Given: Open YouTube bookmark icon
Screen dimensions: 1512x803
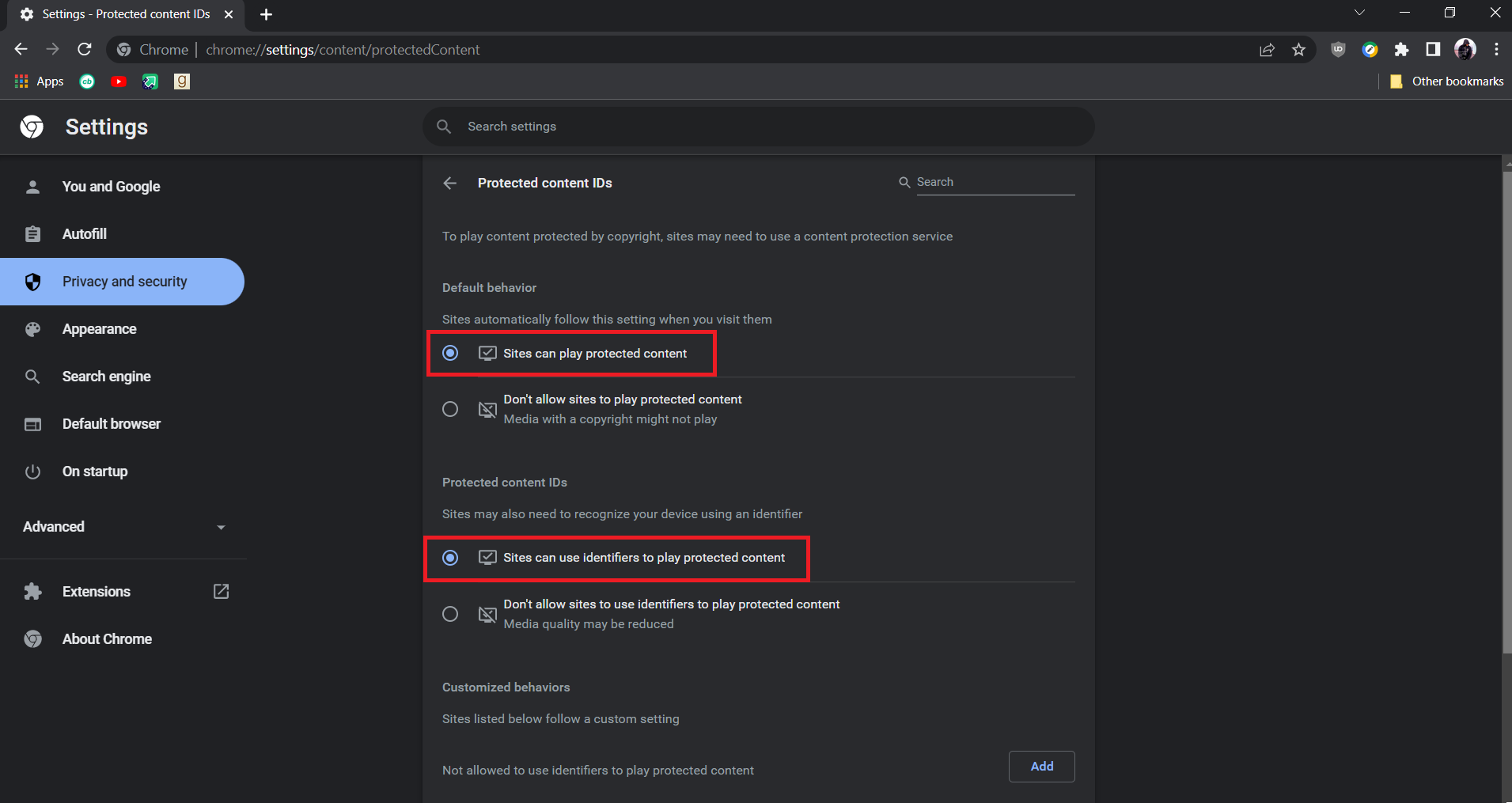Looking at the screenshot, I should 119,81.
